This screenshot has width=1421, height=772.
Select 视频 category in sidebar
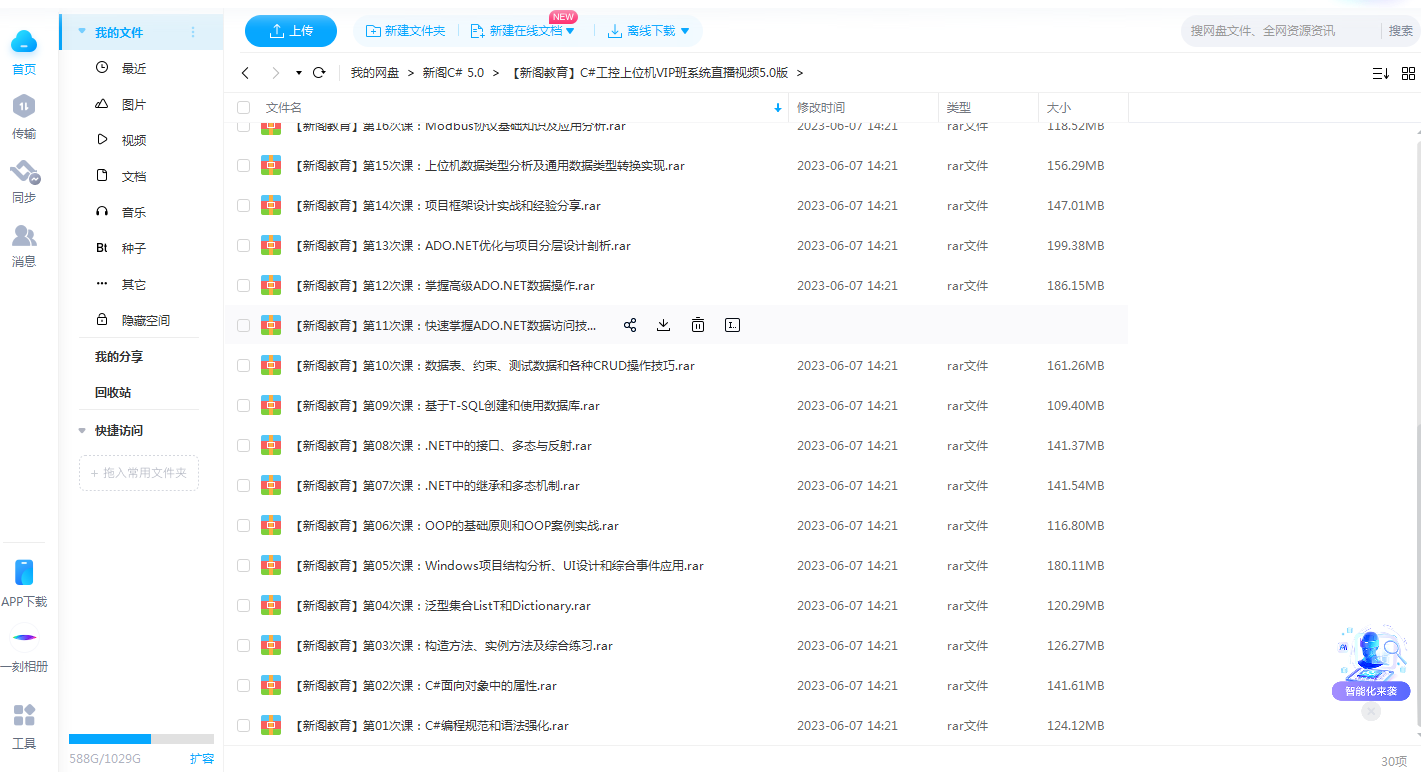point(134,141)
